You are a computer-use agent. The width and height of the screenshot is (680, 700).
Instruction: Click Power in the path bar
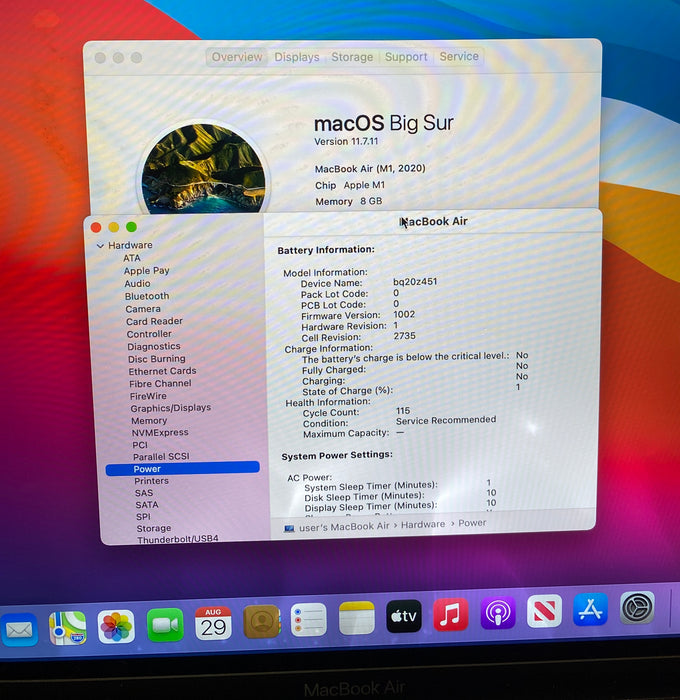point(472,523)
